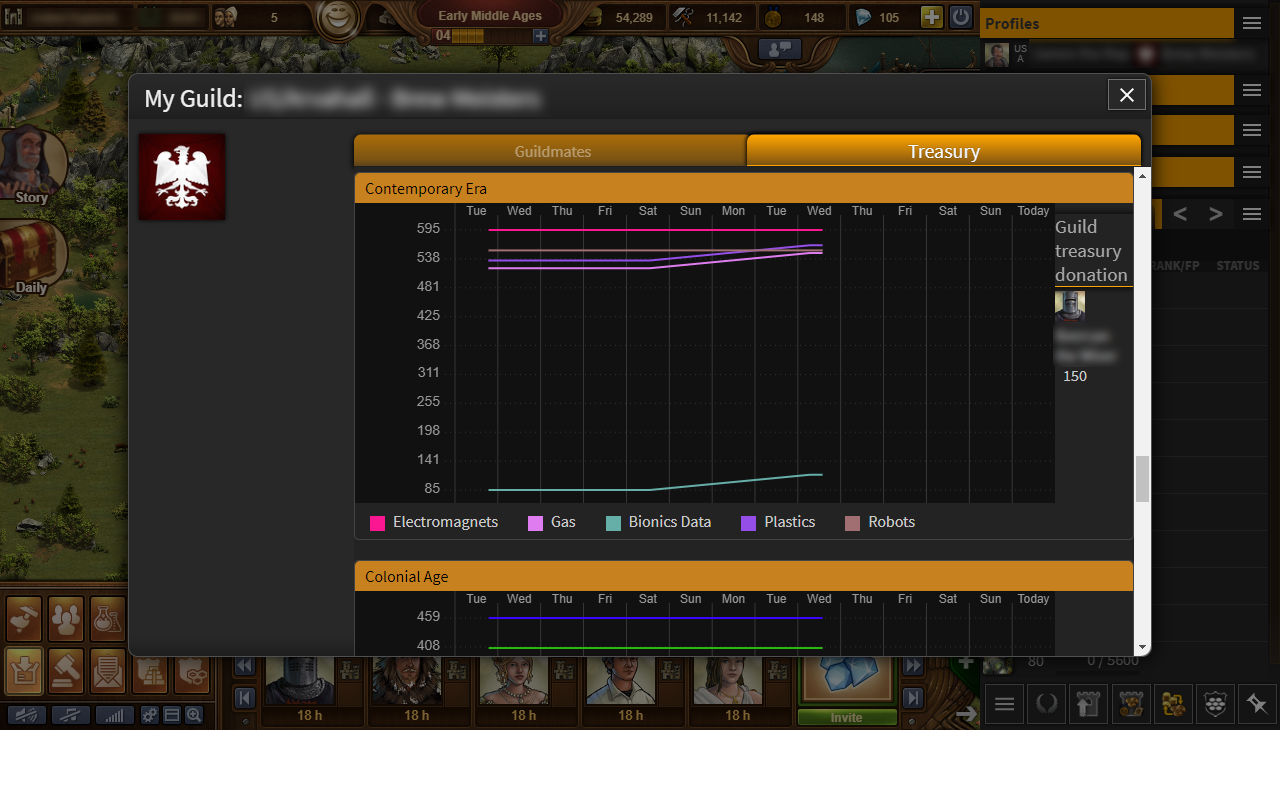Viewport: 1280px width, 800px height.
Task: Open the message center envelope icon
Action: click(x=108, y=671)
